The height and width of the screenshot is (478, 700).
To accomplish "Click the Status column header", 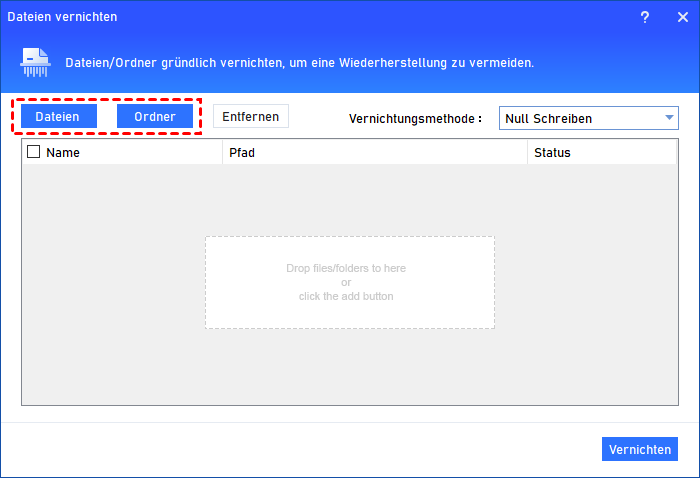I will tap(600, 153).
